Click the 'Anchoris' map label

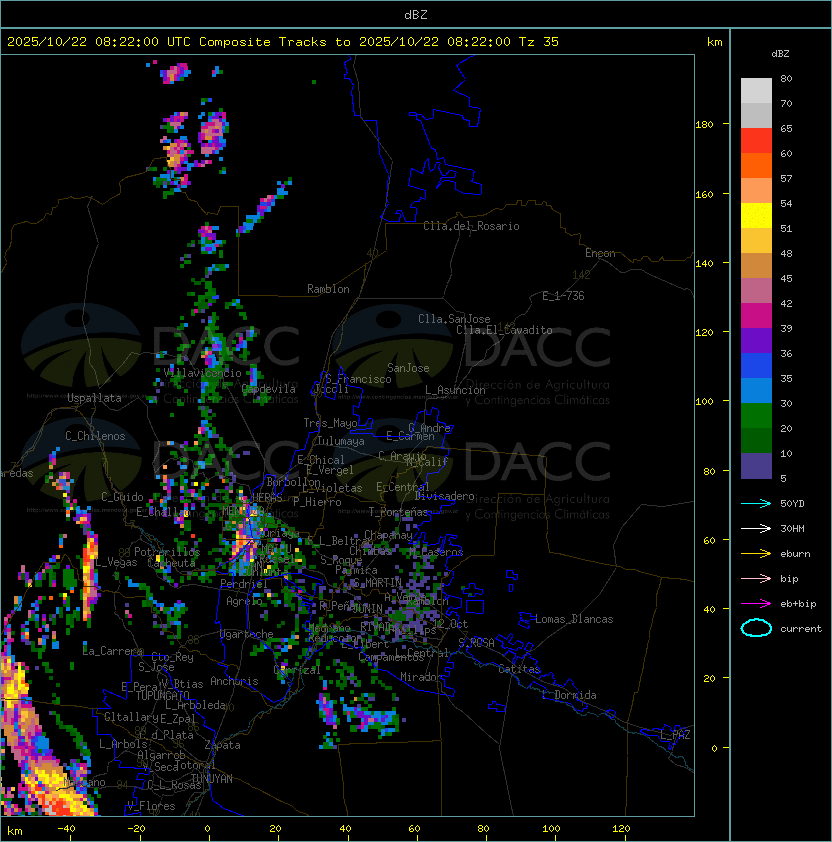point(234,681)
